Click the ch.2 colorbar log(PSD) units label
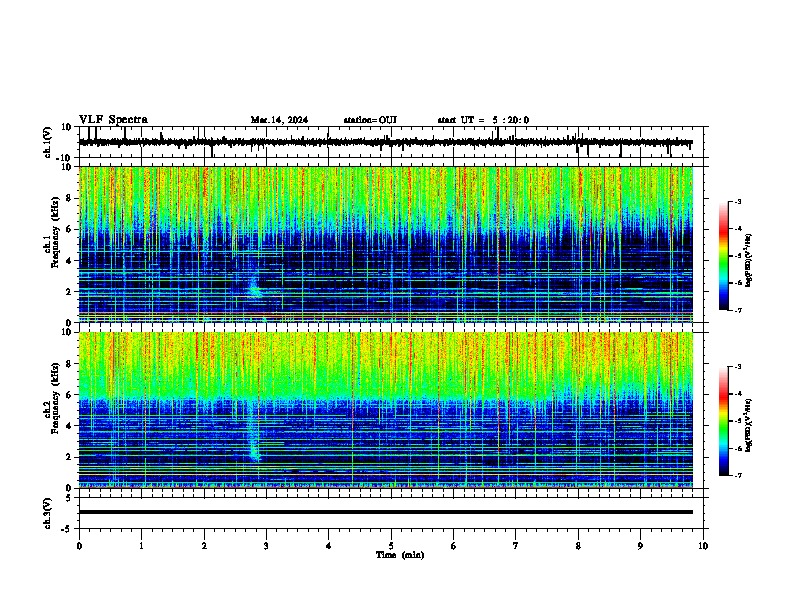This screenshot has height=612, width=792. pos(749,425)
